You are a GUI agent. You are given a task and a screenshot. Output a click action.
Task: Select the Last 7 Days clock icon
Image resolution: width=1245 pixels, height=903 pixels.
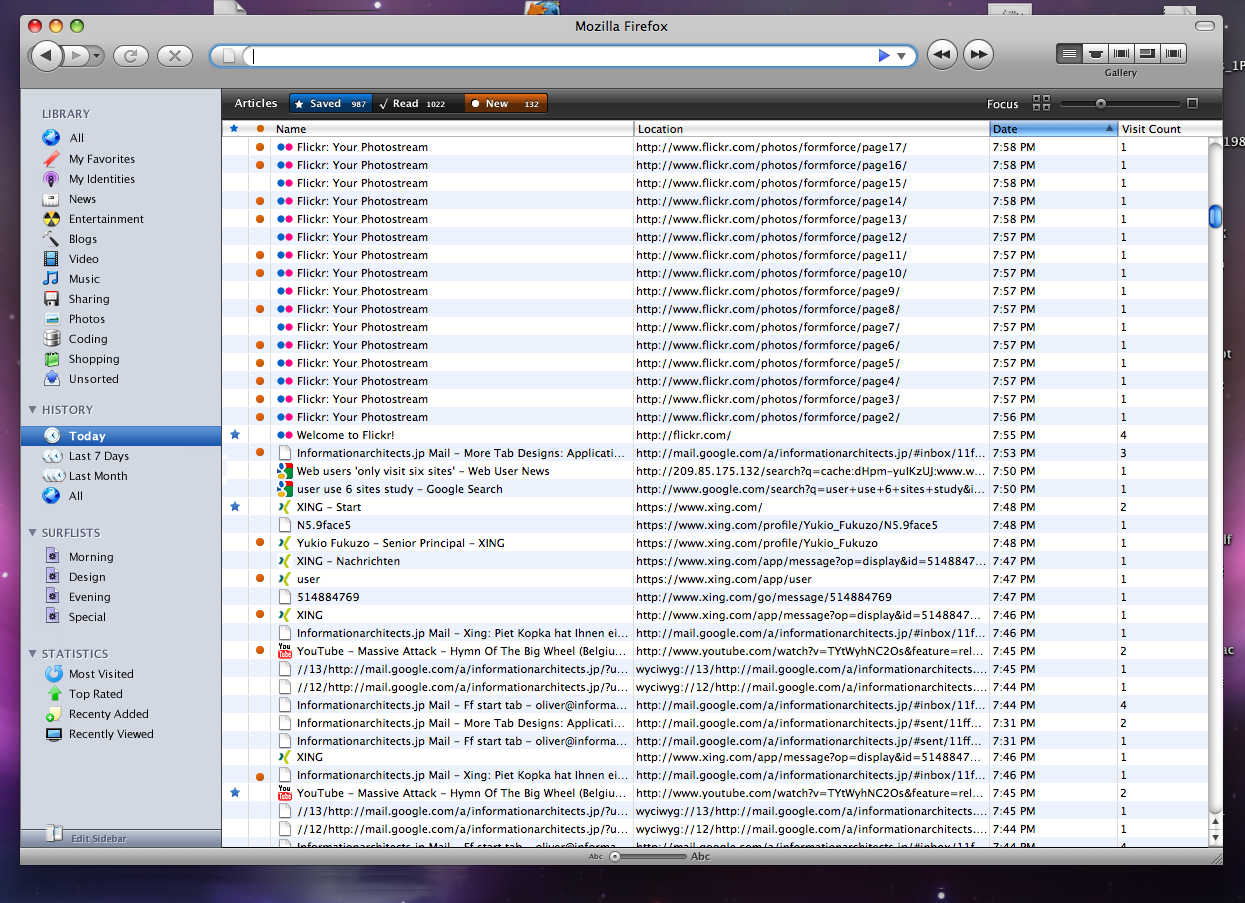(x=52, y=456)
